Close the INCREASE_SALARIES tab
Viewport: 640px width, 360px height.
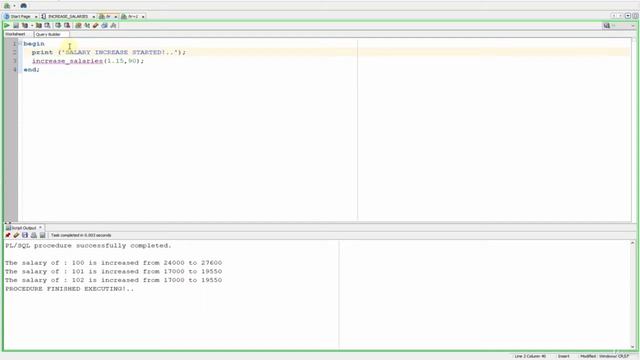93,17
